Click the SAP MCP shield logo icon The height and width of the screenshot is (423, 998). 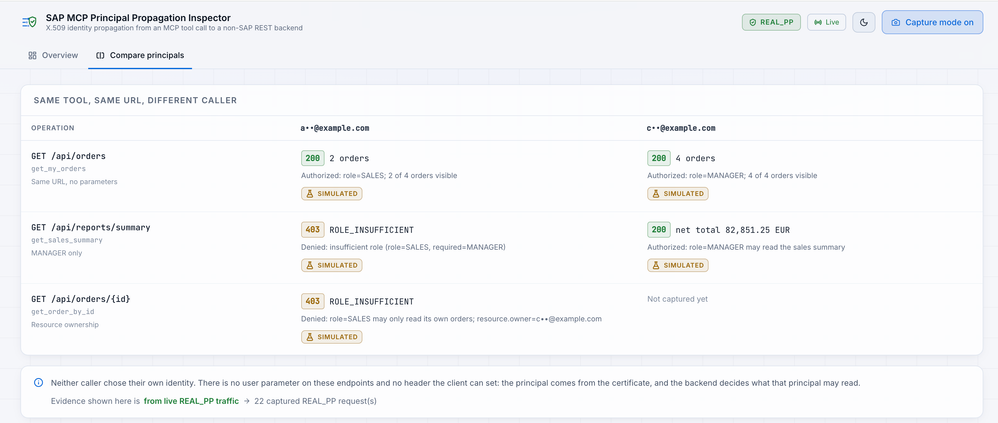pyautogui.click(x=29, y=22)
